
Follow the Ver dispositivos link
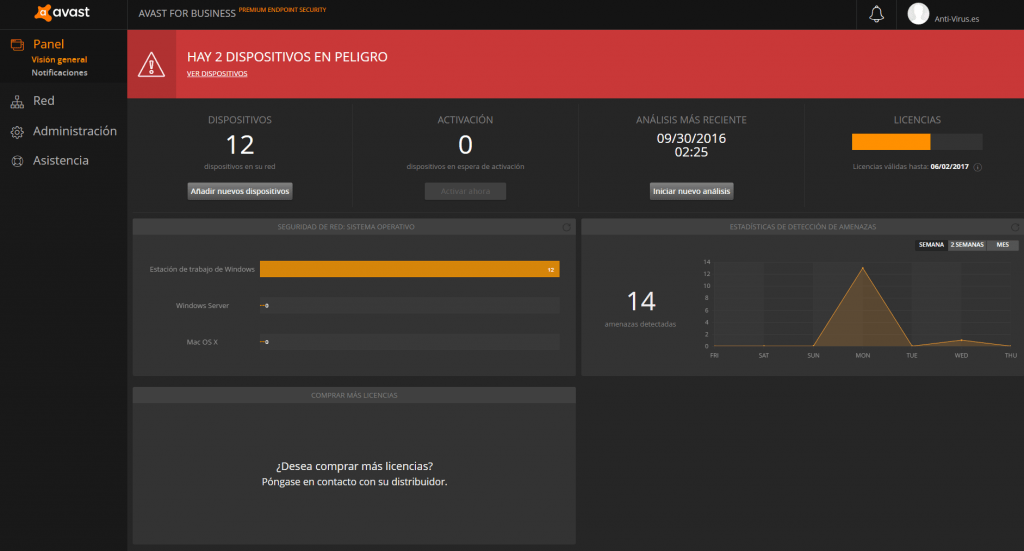(217, 74)
